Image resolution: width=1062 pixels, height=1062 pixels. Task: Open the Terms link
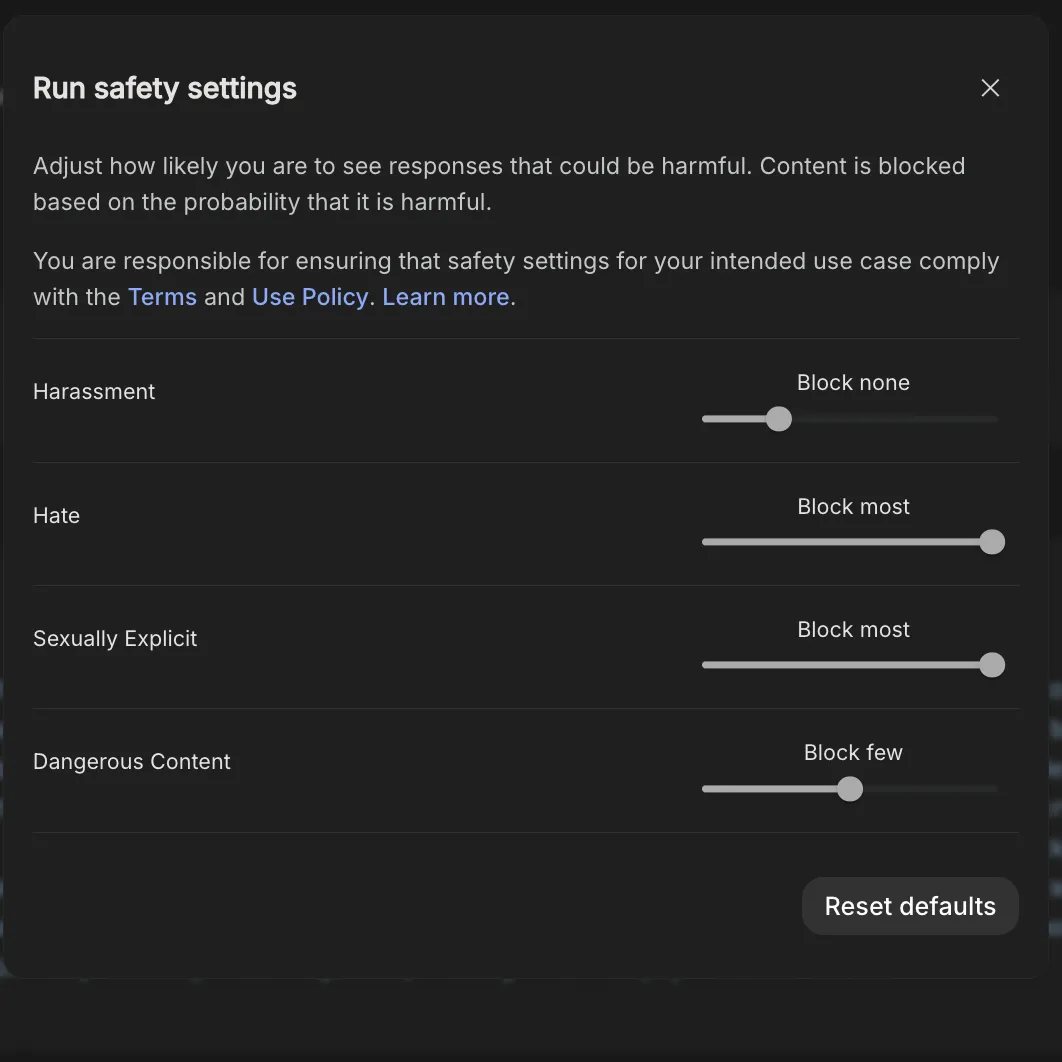pyautogui.click(x=162, y=297)
